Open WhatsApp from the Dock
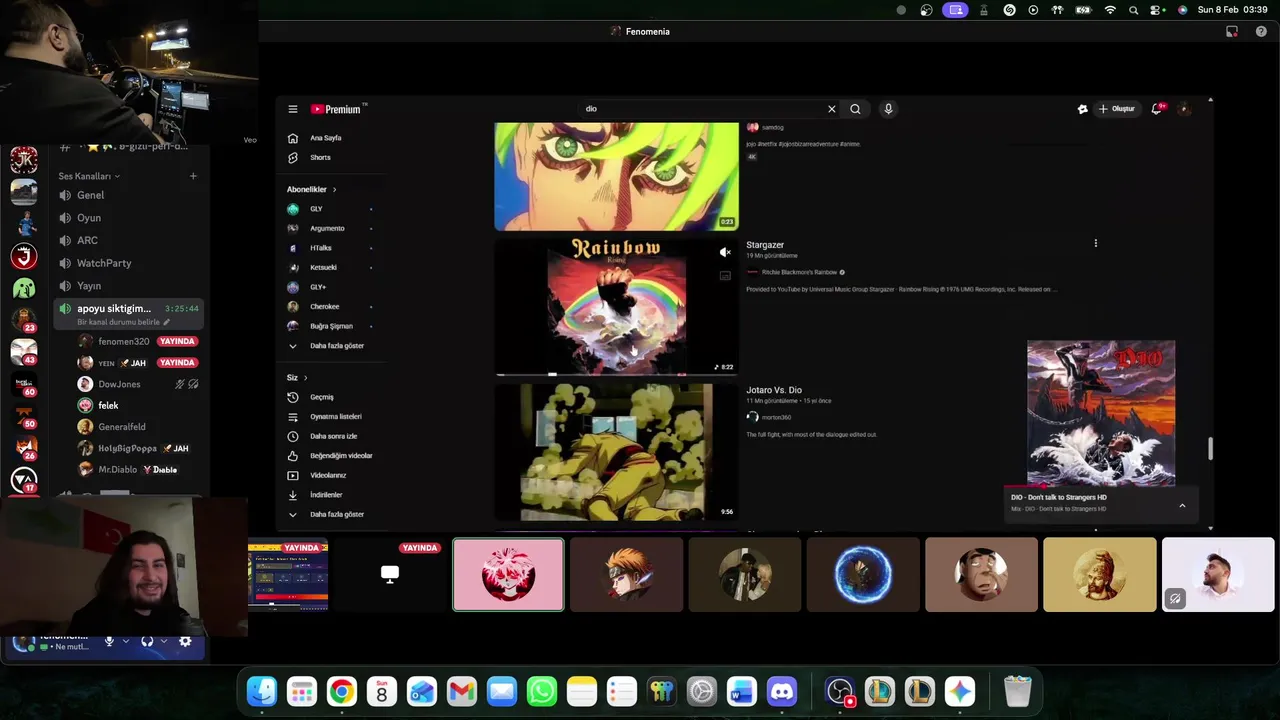The image size is (1280, 720). click(x=542, y=691)
